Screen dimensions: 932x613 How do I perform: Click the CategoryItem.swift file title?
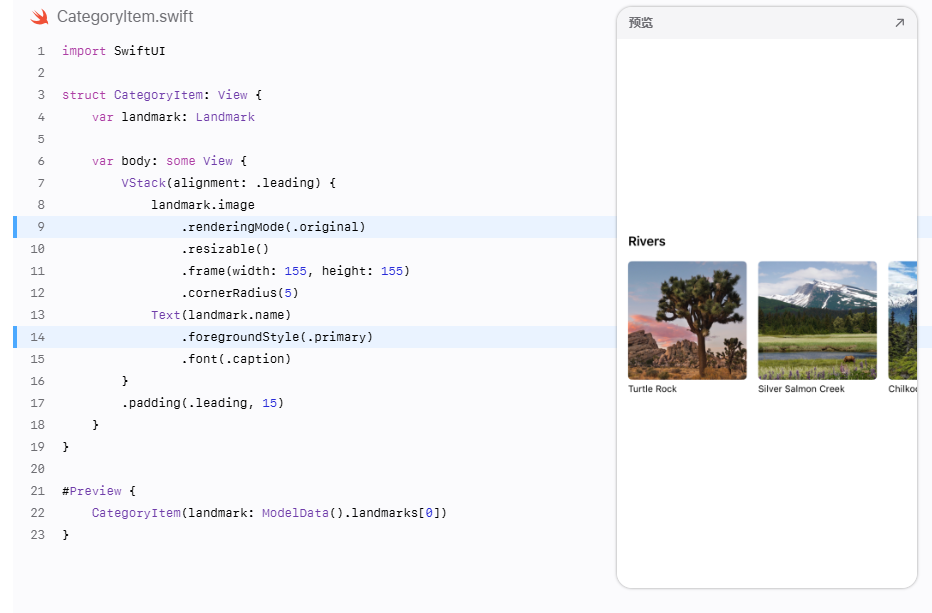tap(125, 17)
